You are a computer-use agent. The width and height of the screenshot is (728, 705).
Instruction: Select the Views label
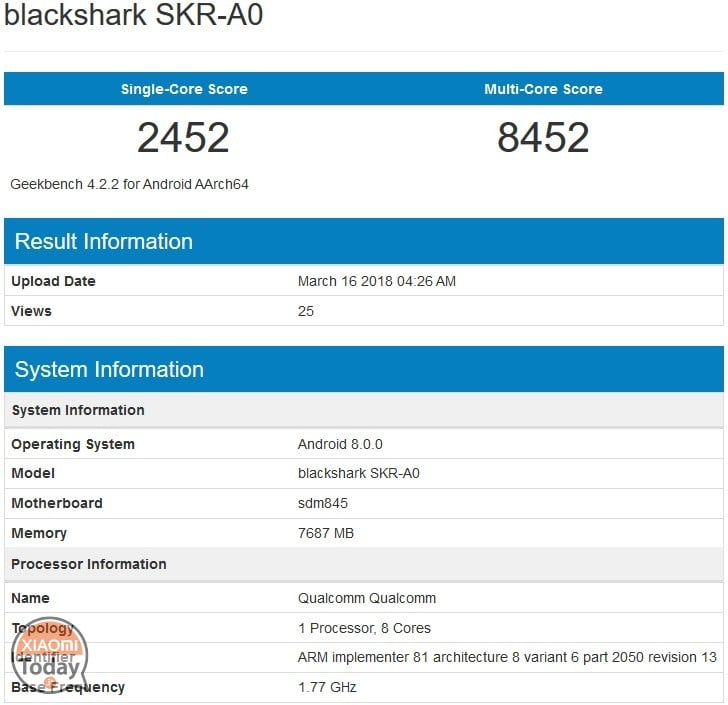[31, 311]
